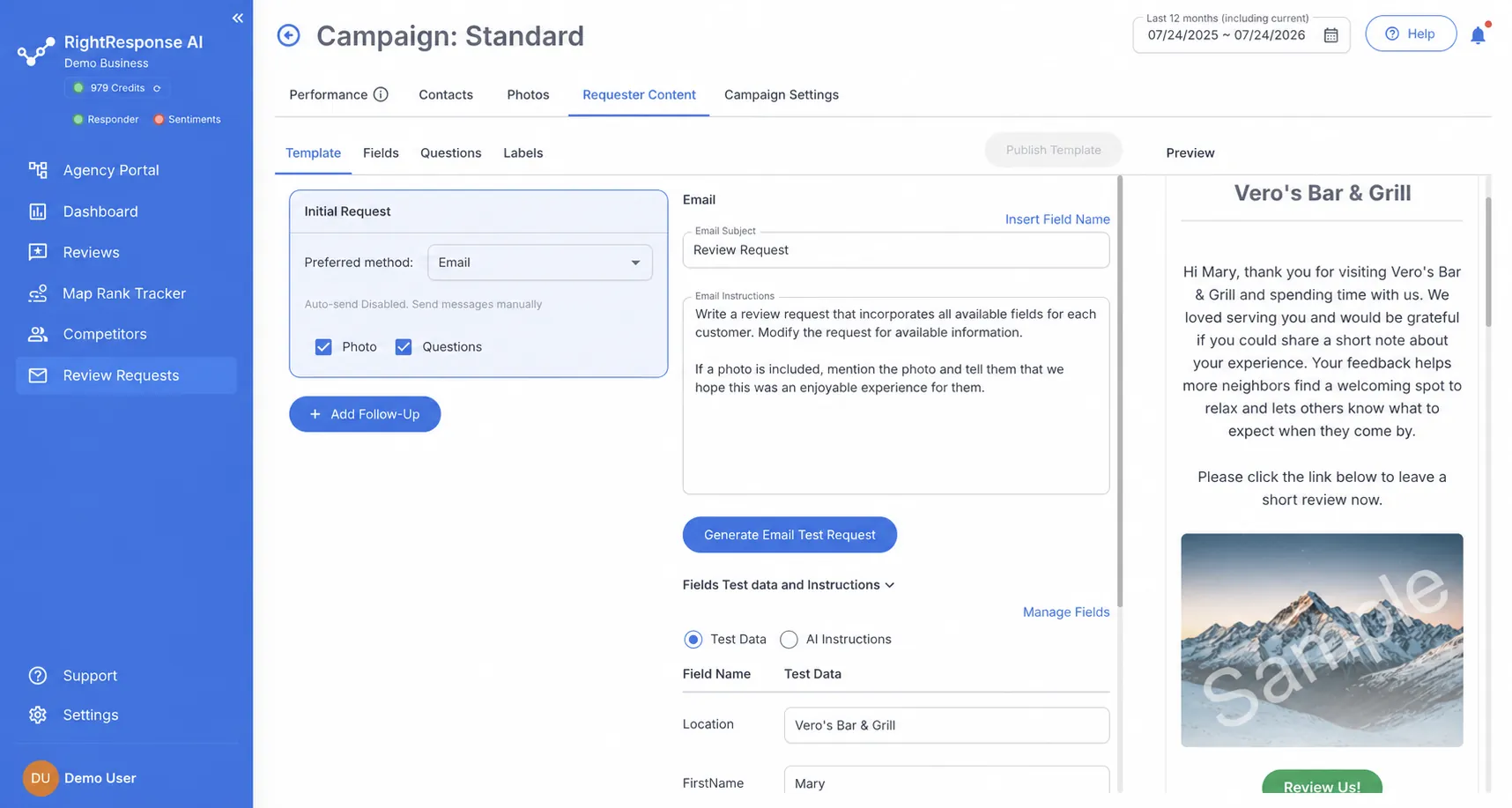Click the Sentiments red status dot
Viewport: 1512px width, 808px height.
[x=159, y=120]
